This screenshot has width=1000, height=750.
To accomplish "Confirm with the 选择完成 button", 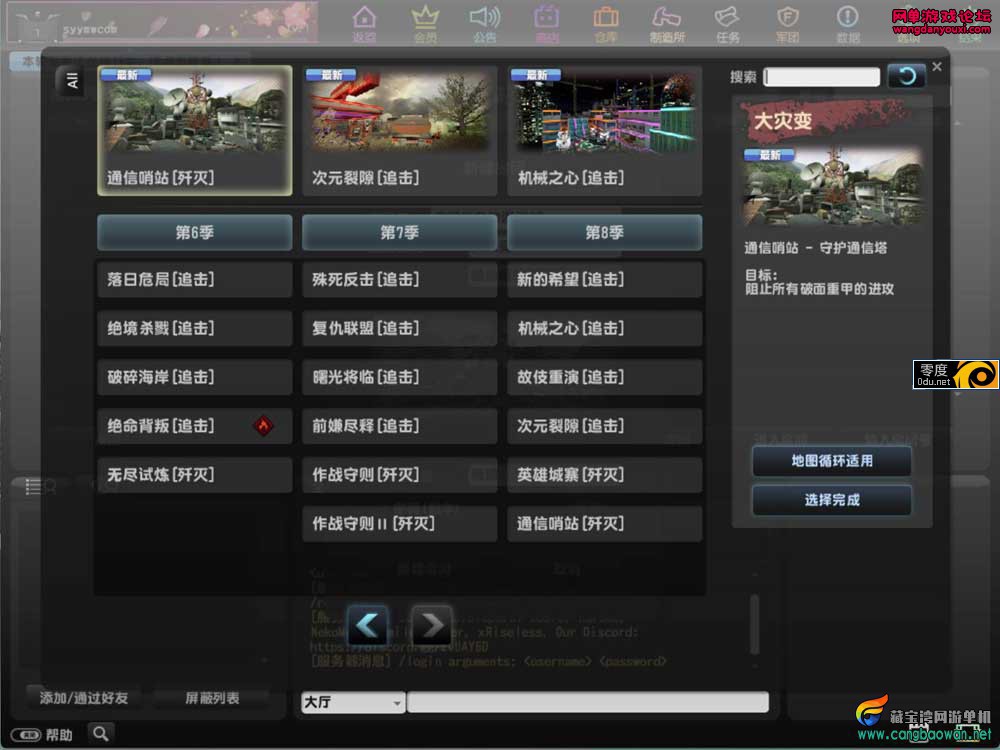I will click(x=832, y=499).
